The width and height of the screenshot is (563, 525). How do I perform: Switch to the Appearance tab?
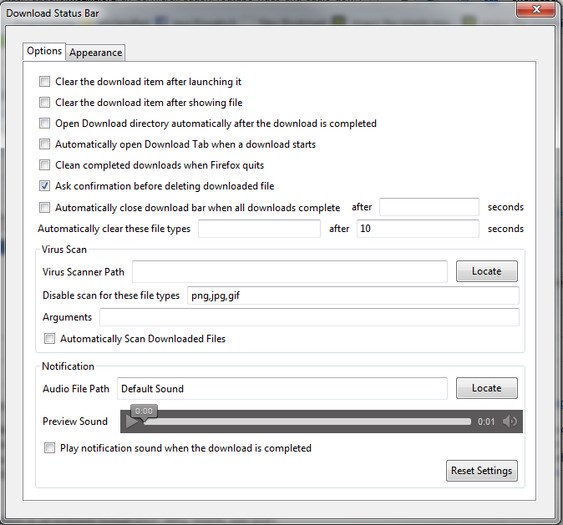point(96,52)
